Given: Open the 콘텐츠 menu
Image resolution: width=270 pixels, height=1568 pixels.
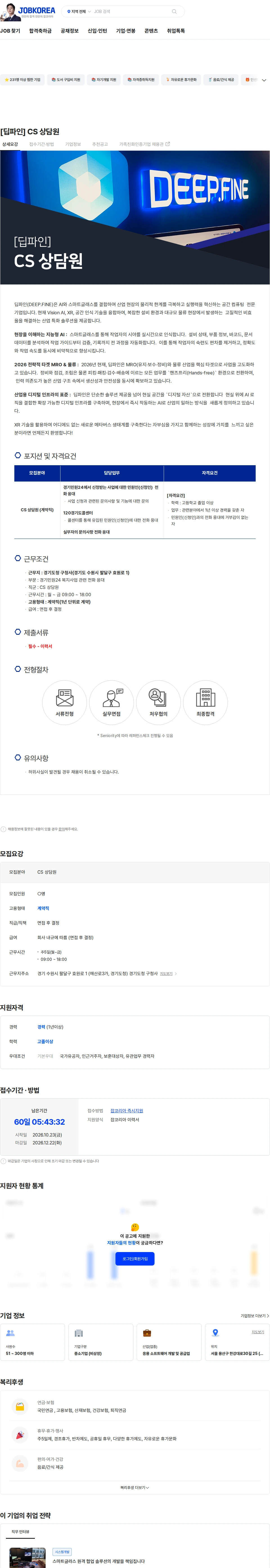Looking at the screenshot, I should pyautogui.click(x=151, y=31).
